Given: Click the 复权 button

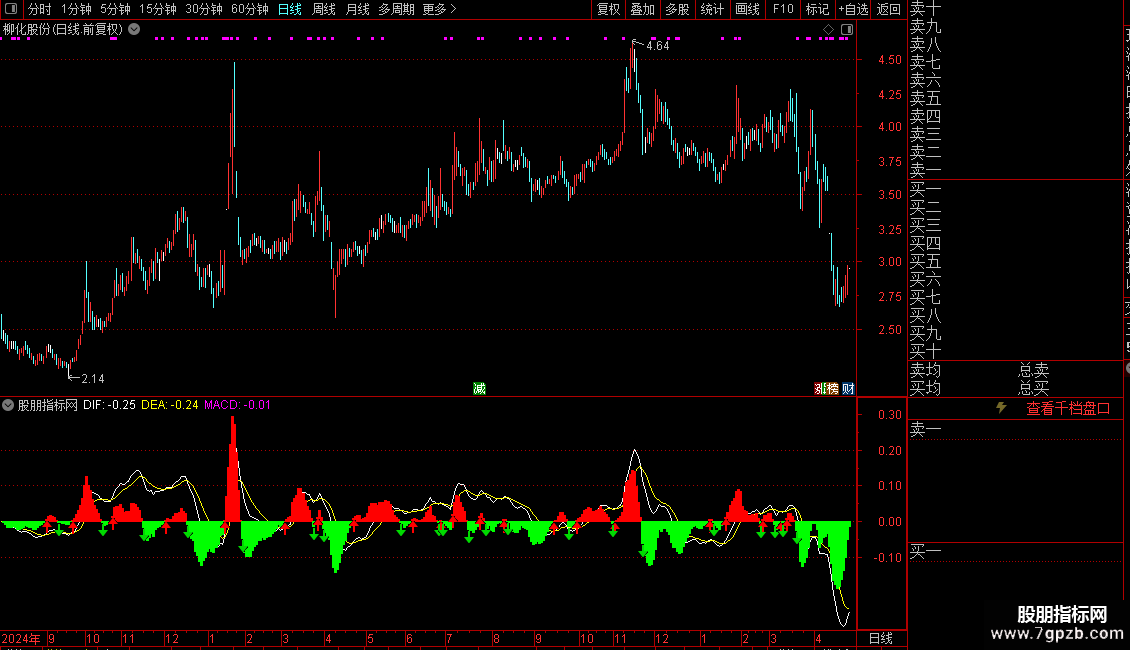Looking at the screenshot, I should 608,9.
